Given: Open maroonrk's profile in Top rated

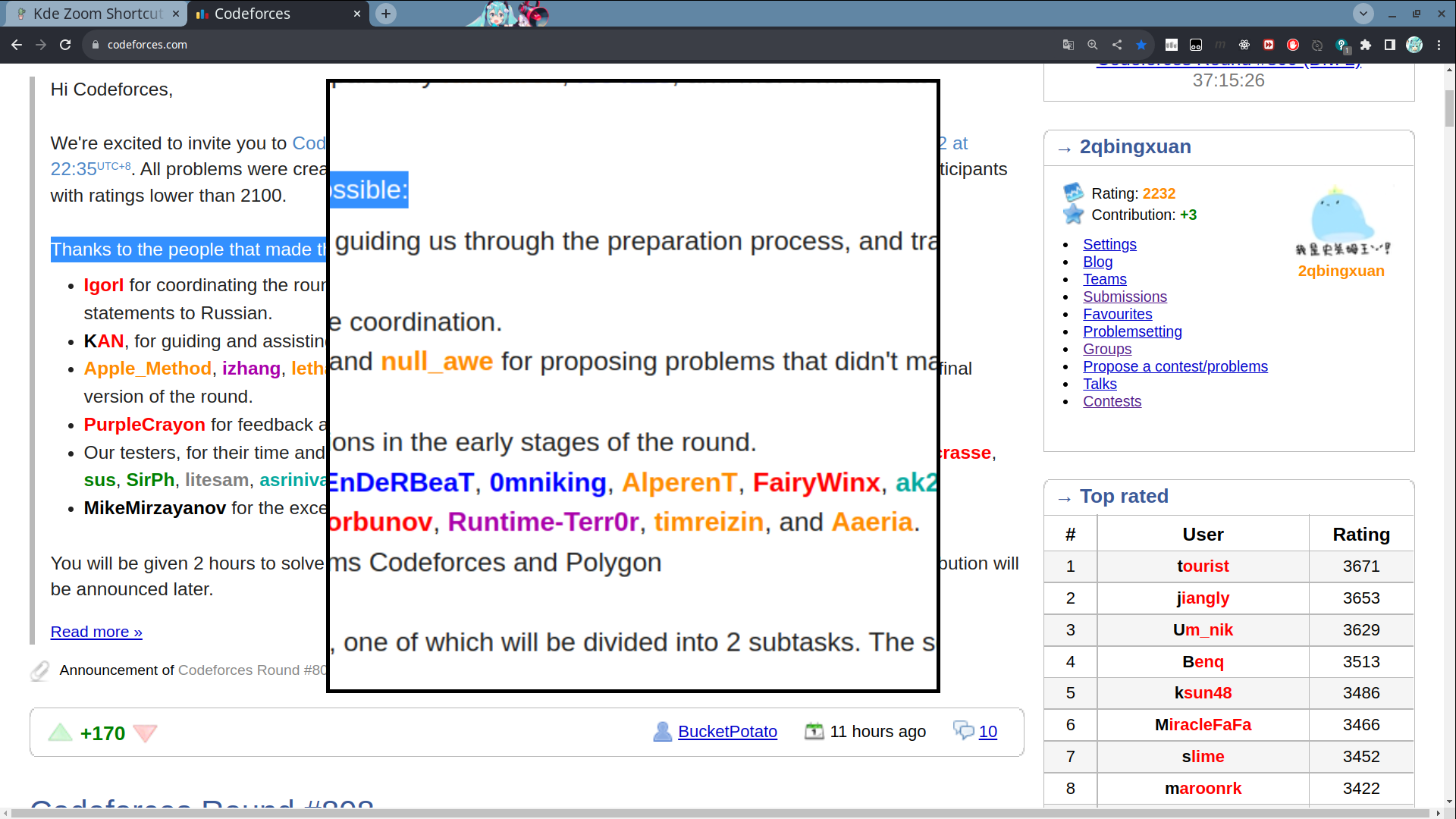Looking at the screenshot, I should pos(1203,789).
